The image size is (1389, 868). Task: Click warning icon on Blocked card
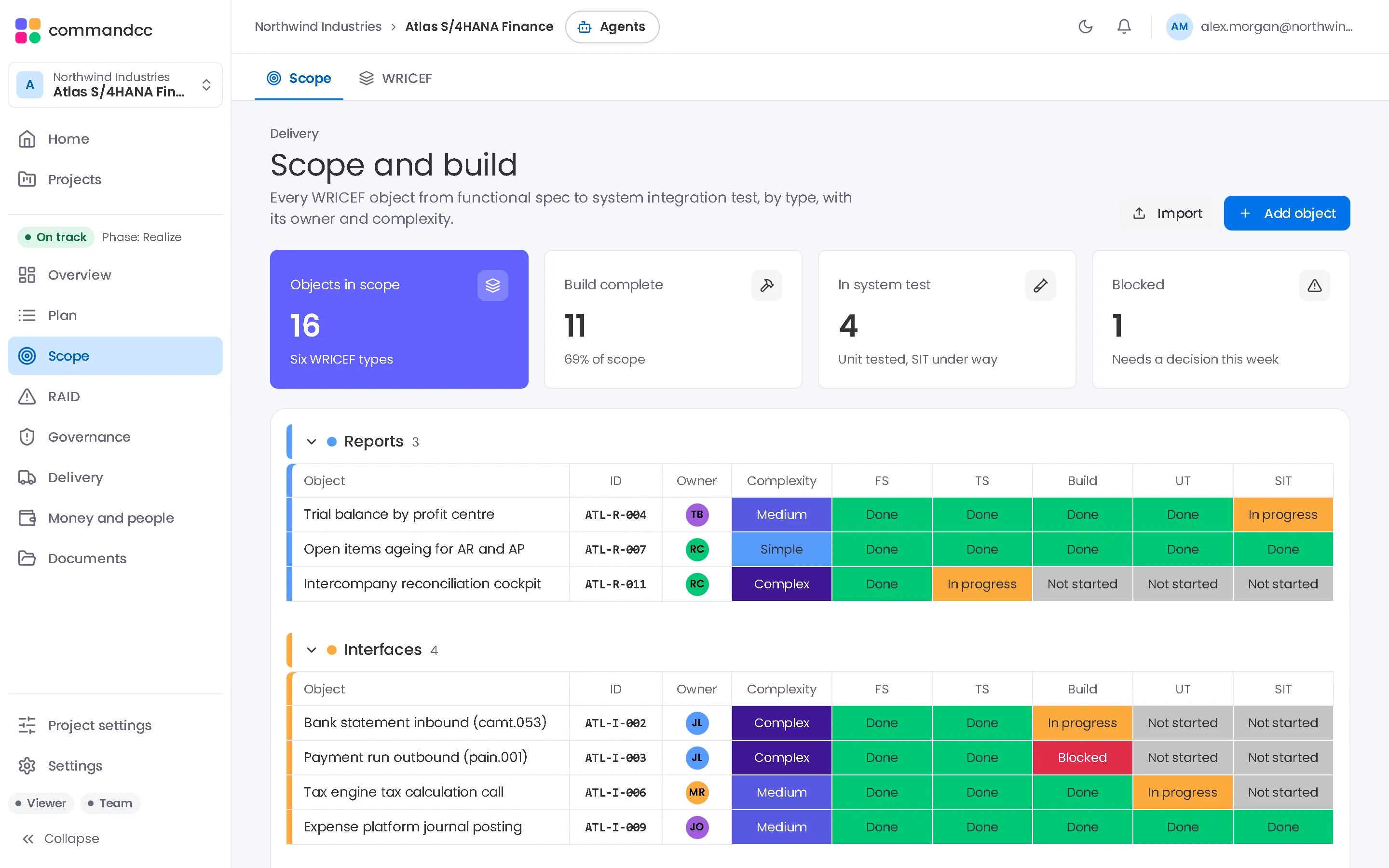[1314, 285]
